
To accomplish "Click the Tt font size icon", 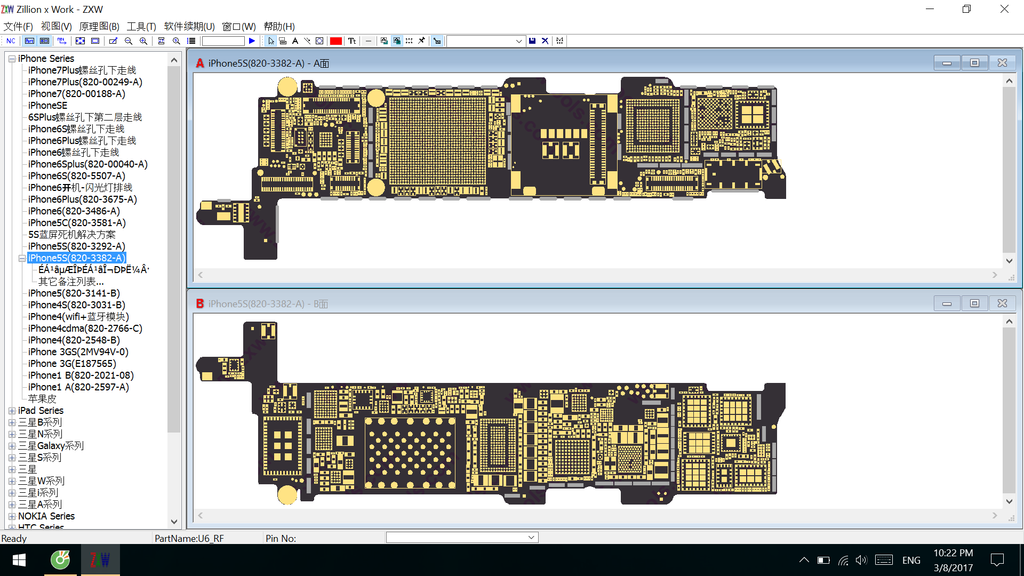I will [352, 40].
